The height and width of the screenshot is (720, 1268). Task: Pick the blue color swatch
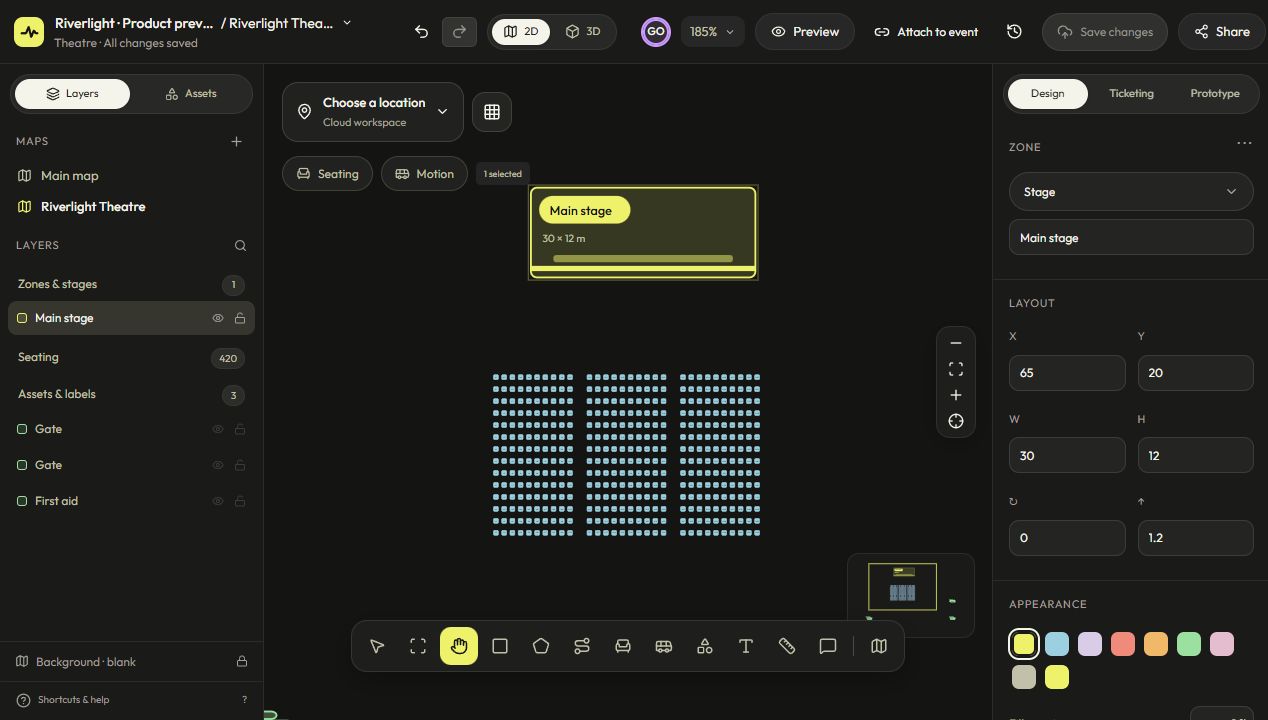point(1057,644)
